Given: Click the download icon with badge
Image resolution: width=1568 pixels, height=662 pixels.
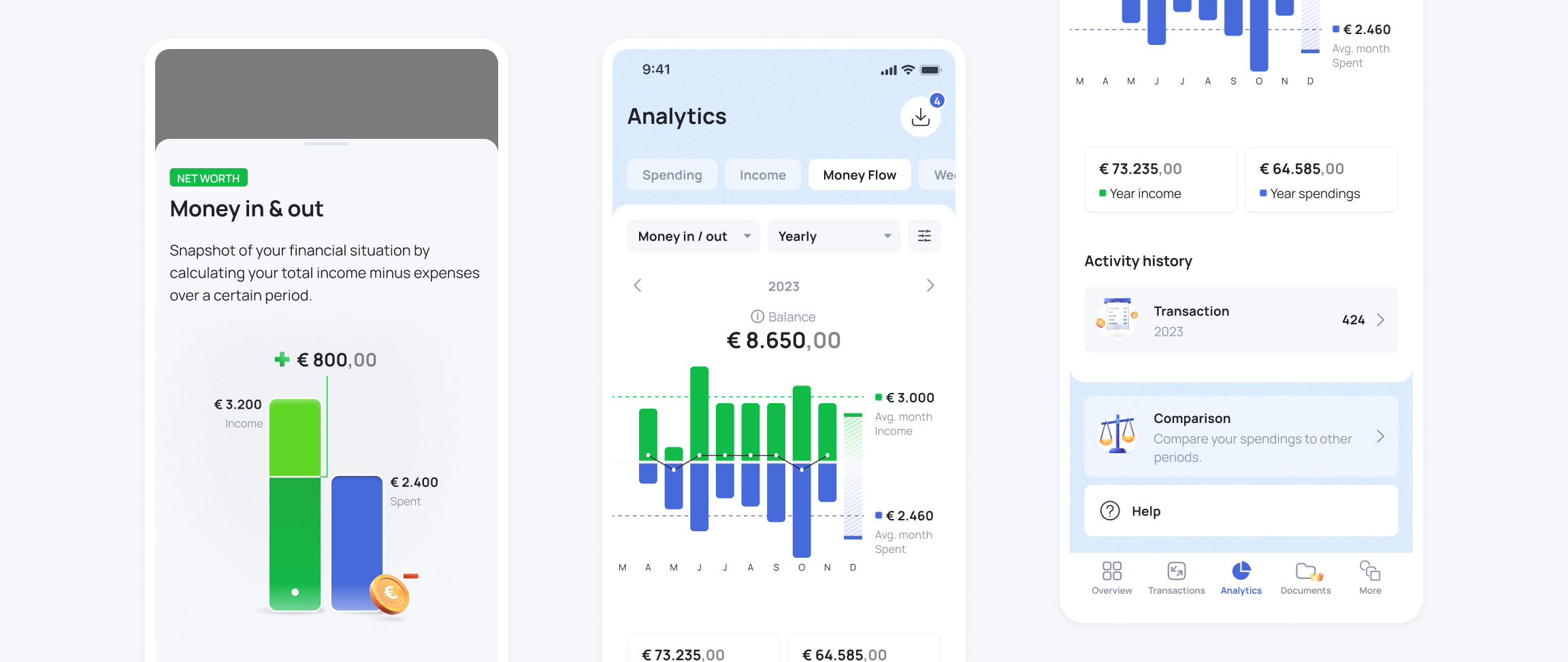Looking at the screenshot, I should tap(920, 117).
